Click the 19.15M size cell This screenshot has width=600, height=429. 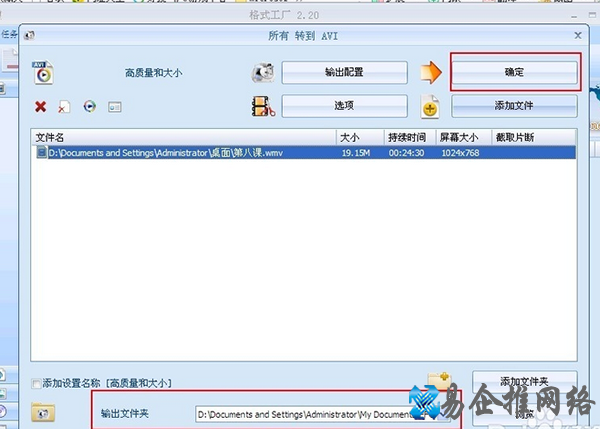pos(356,153)
